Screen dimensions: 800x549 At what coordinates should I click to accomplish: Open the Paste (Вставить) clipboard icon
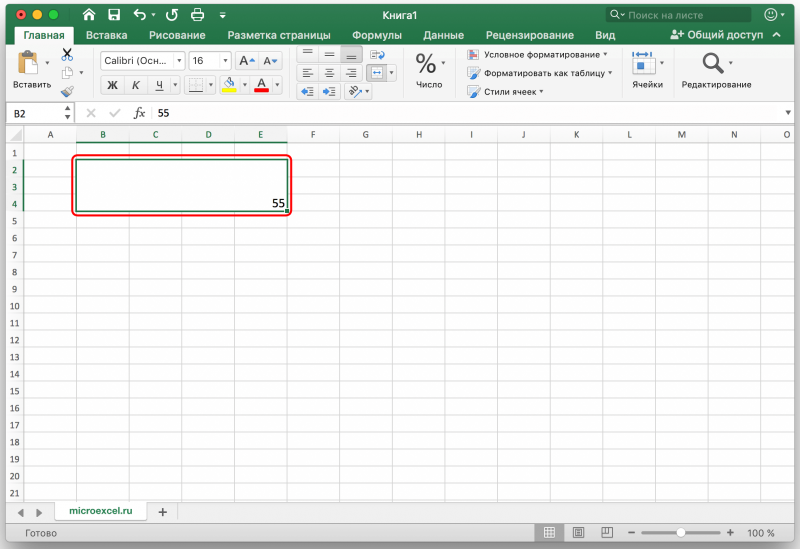click(28, 63)
